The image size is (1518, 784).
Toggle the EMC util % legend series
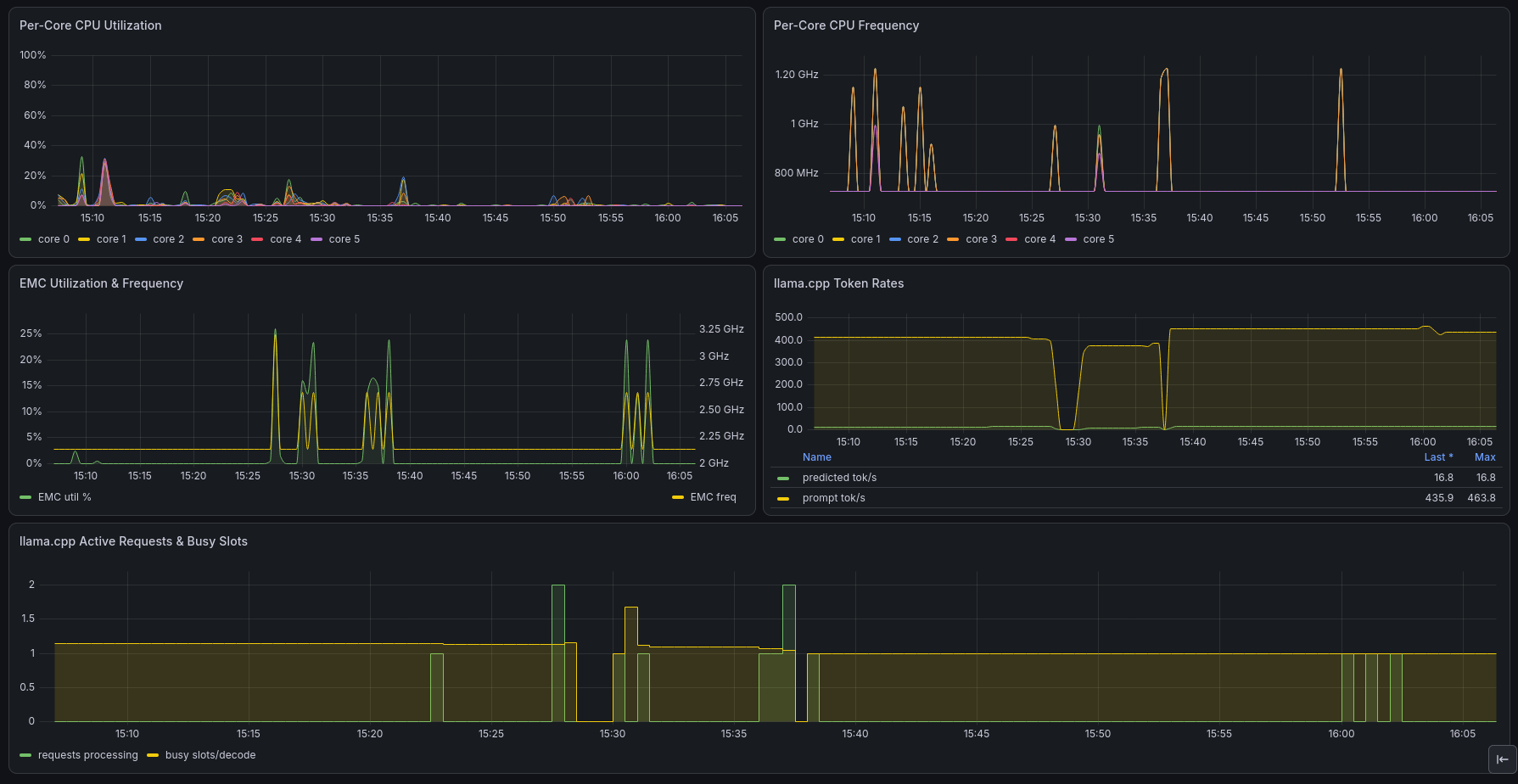[64, 497]
